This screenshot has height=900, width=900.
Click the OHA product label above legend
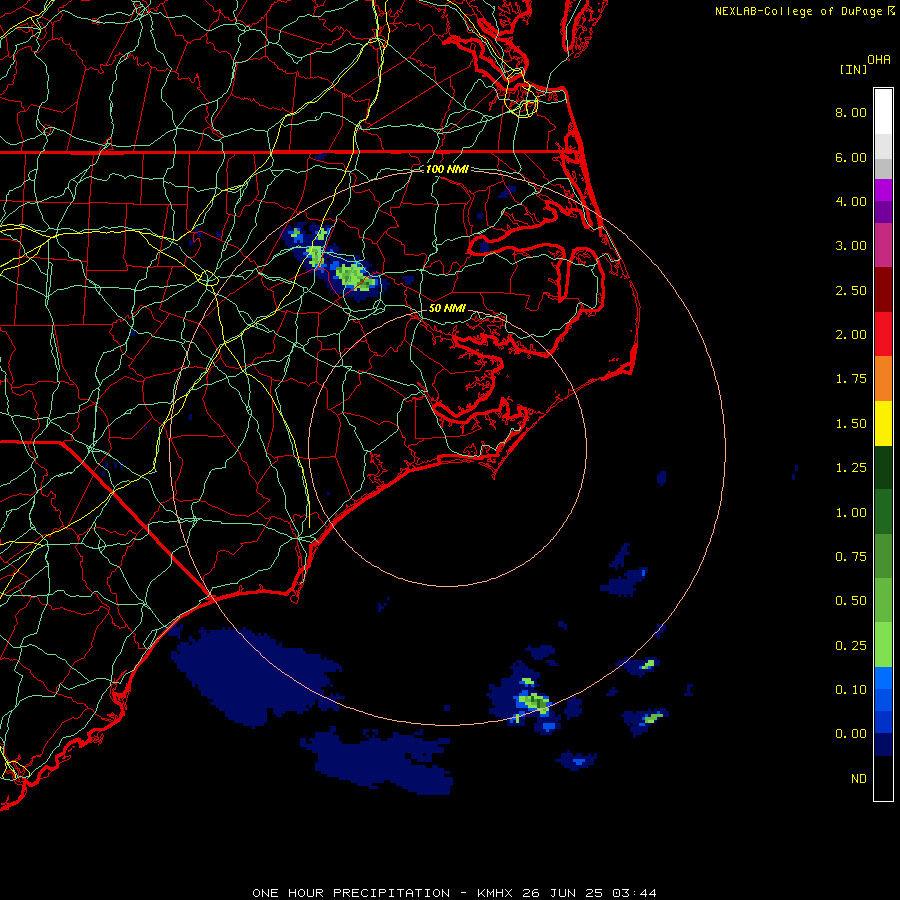tap(879, 60)
